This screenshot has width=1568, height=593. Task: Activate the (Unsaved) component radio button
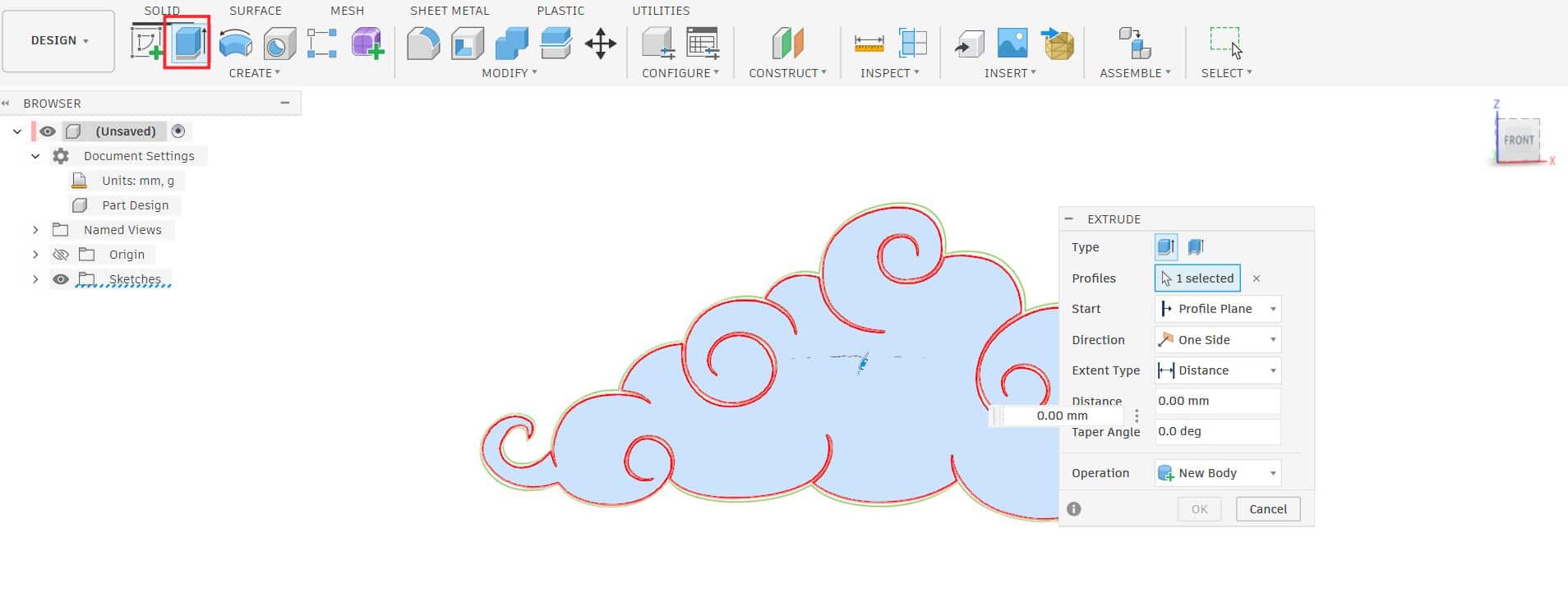coord(178,131)
